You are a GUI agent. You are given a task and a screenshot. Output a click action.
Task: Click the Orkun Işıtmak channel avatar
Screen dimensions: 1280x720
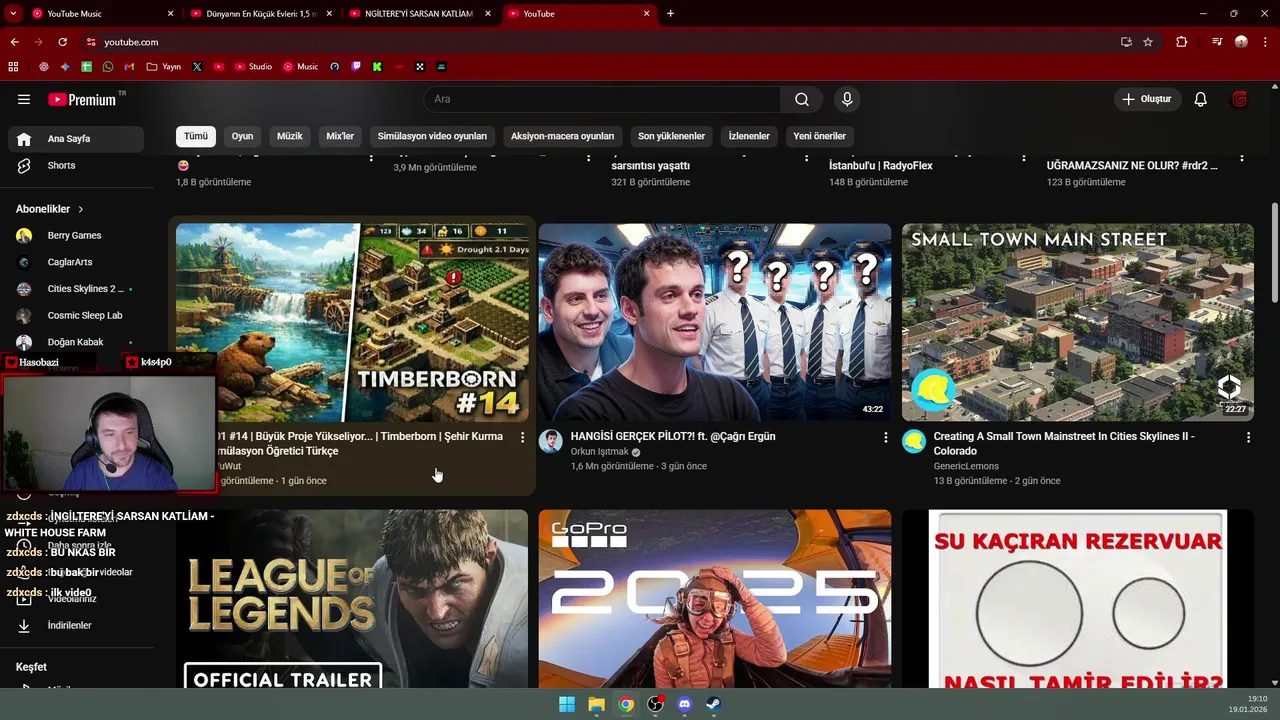551,441
